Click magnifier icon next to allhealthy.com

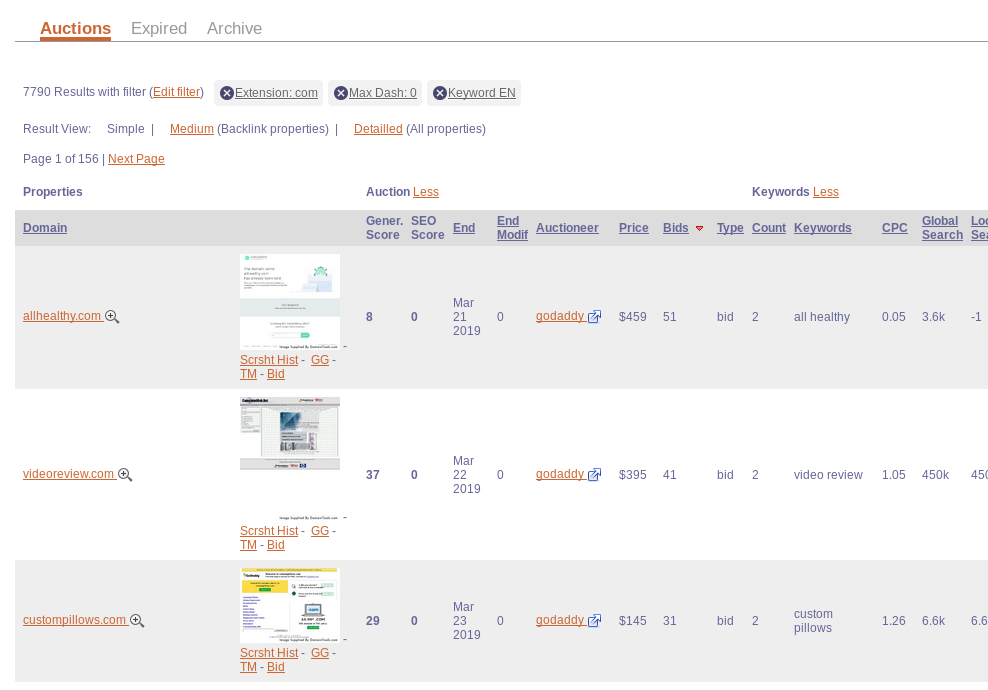click(x=112, y=317)
